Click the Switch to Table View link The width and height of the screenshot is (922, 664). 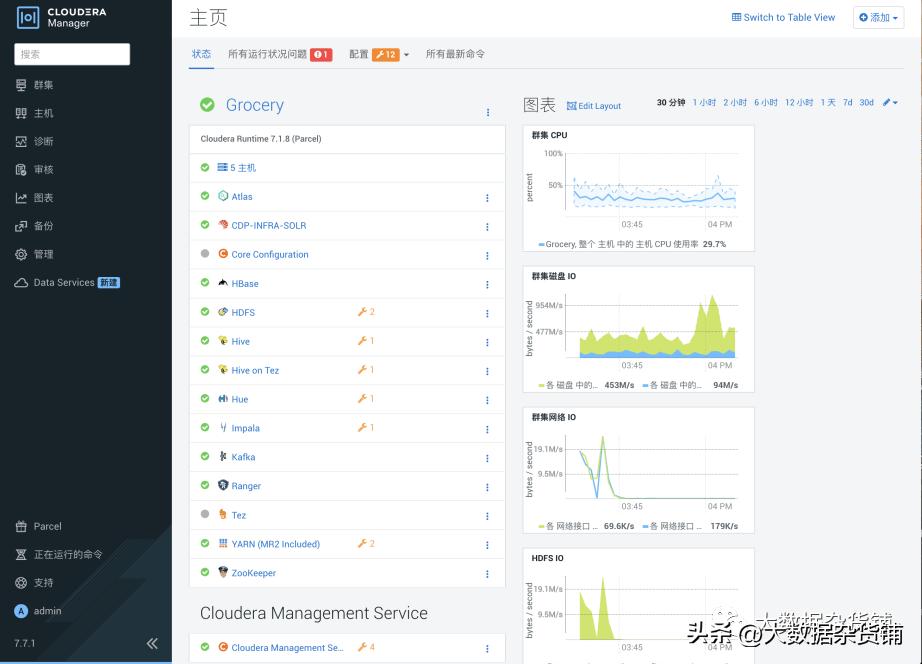point(782,17)
